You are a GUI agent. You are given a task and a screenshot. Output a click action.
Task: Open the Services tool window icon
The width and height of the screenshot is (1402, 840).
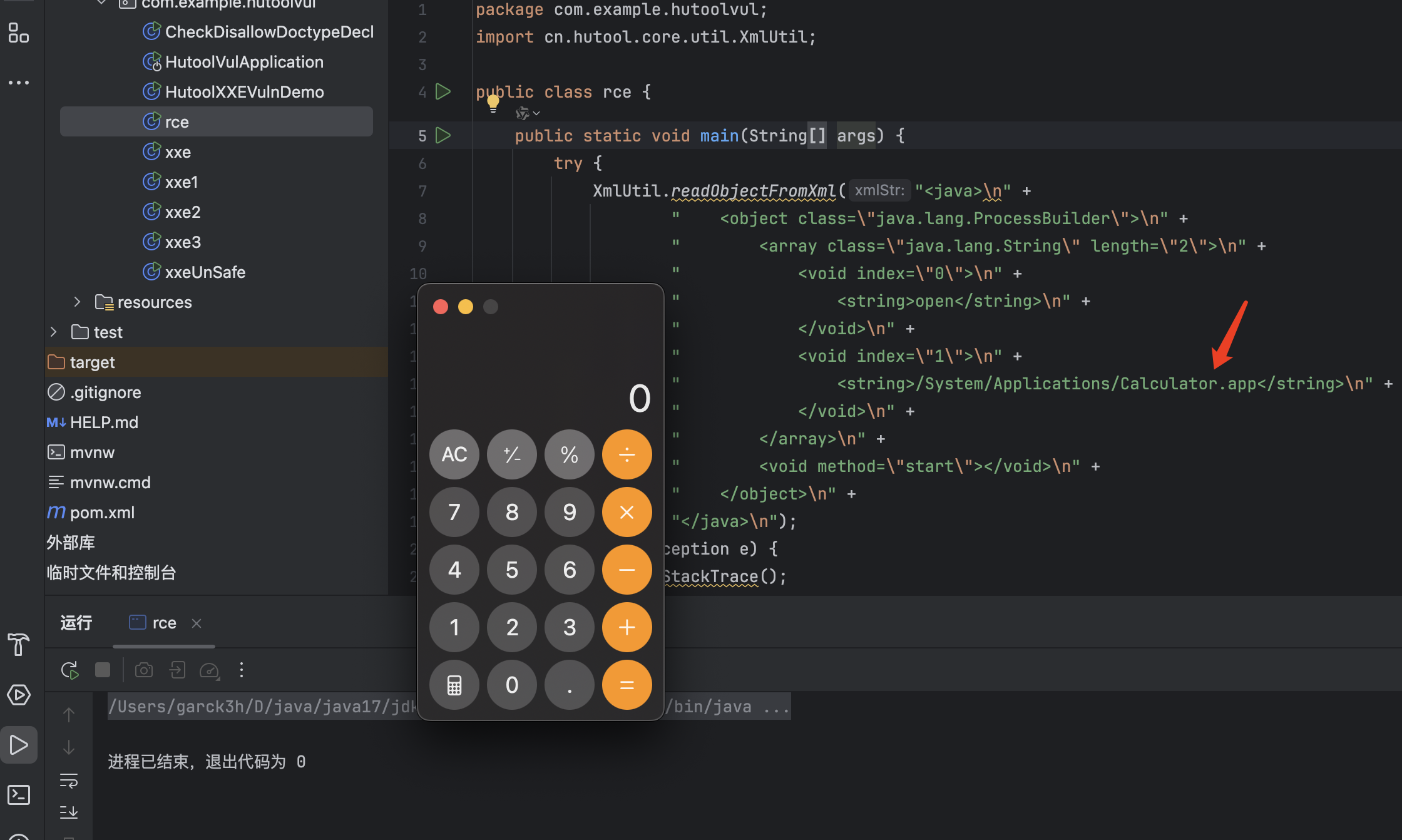[19, 695]
